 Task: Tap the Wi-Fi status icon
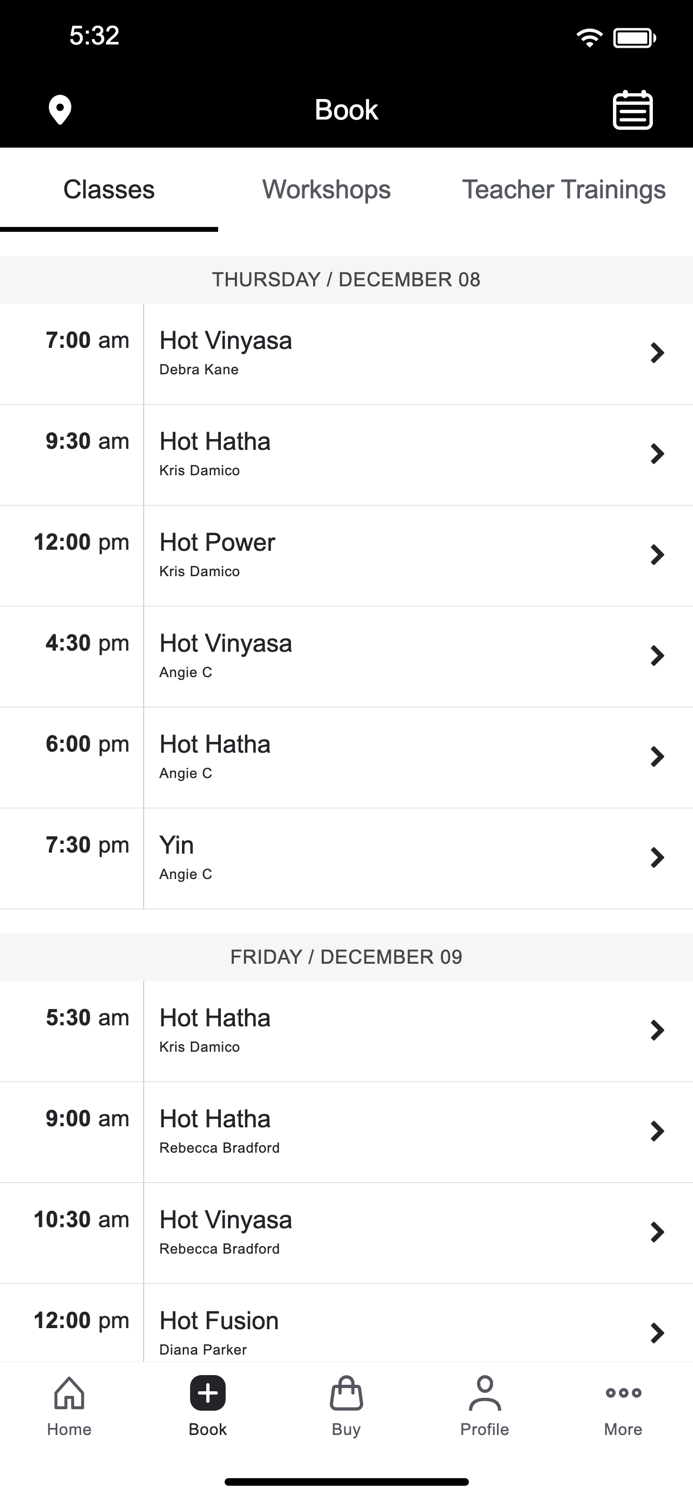588,36
